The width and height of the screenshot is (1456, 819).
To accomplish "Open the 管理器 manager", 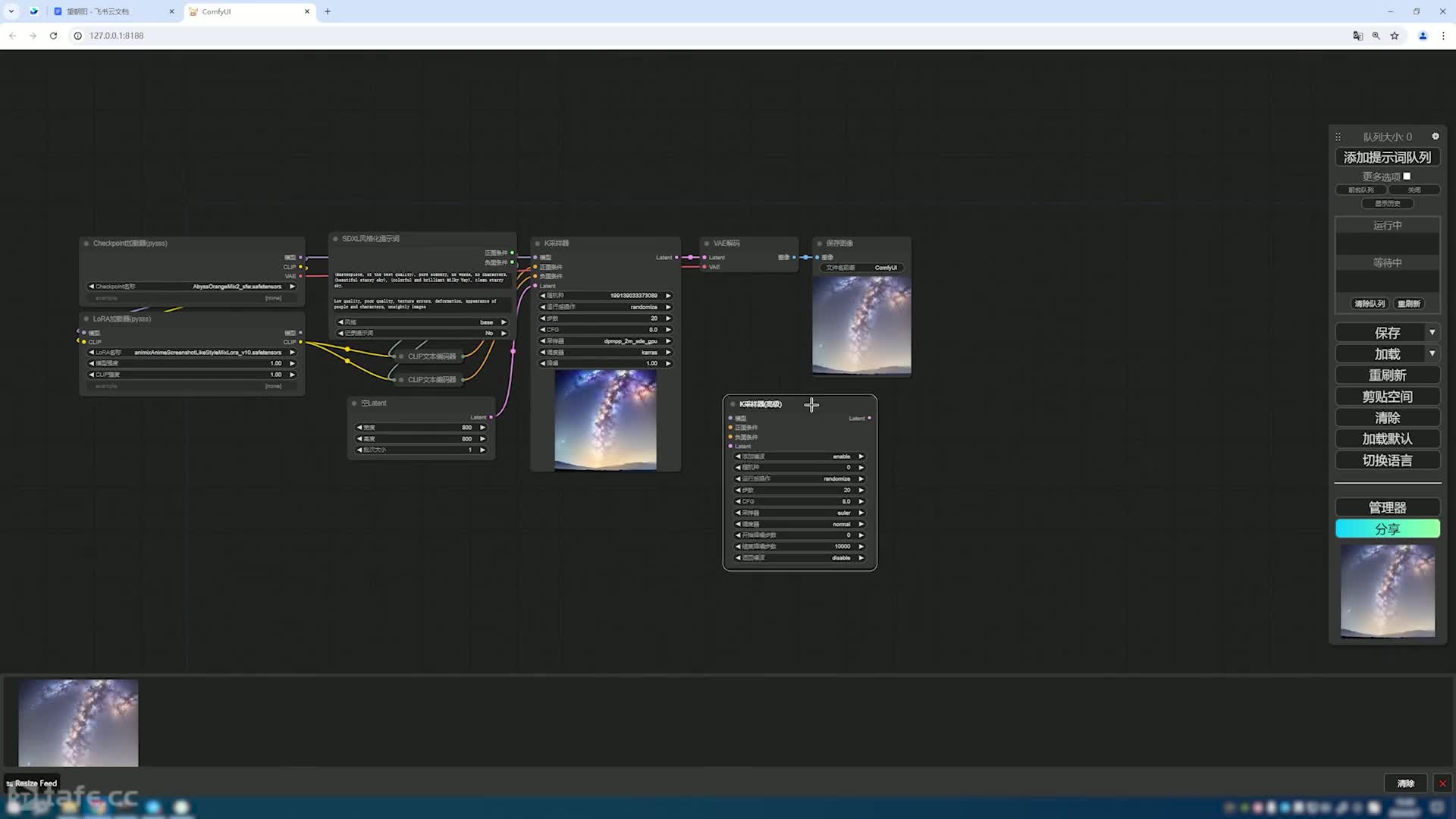I will coord(1387,507).
